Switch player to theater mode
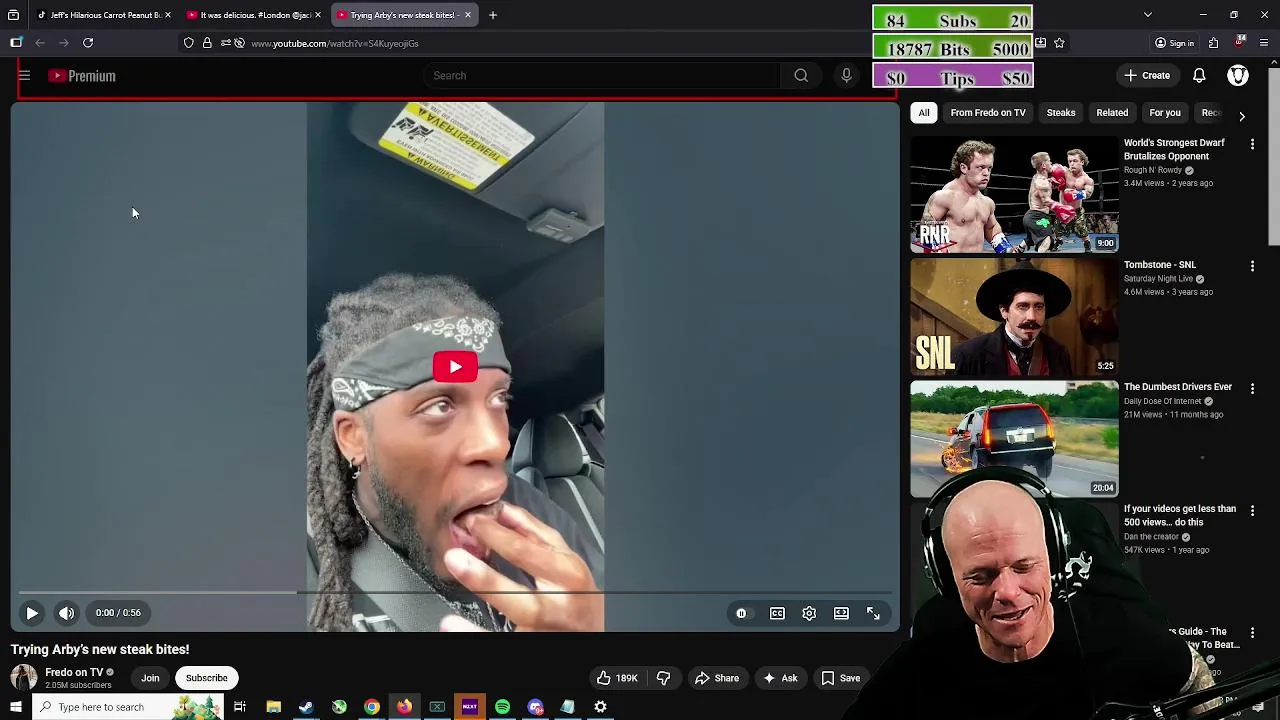 pos(841,613)
